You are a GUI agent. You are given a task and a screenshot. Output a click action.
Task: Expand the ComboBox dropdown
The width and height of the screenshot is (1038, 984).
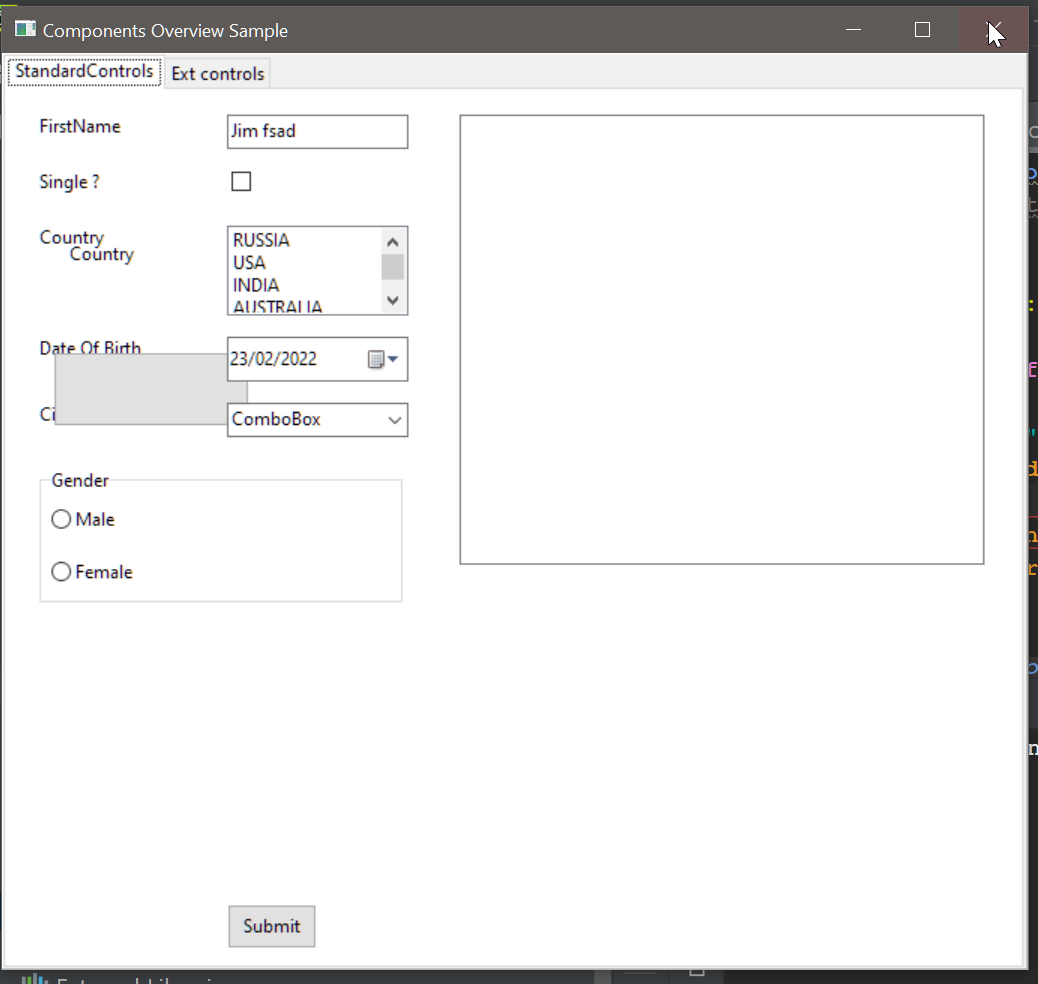(x=395, y=420)
